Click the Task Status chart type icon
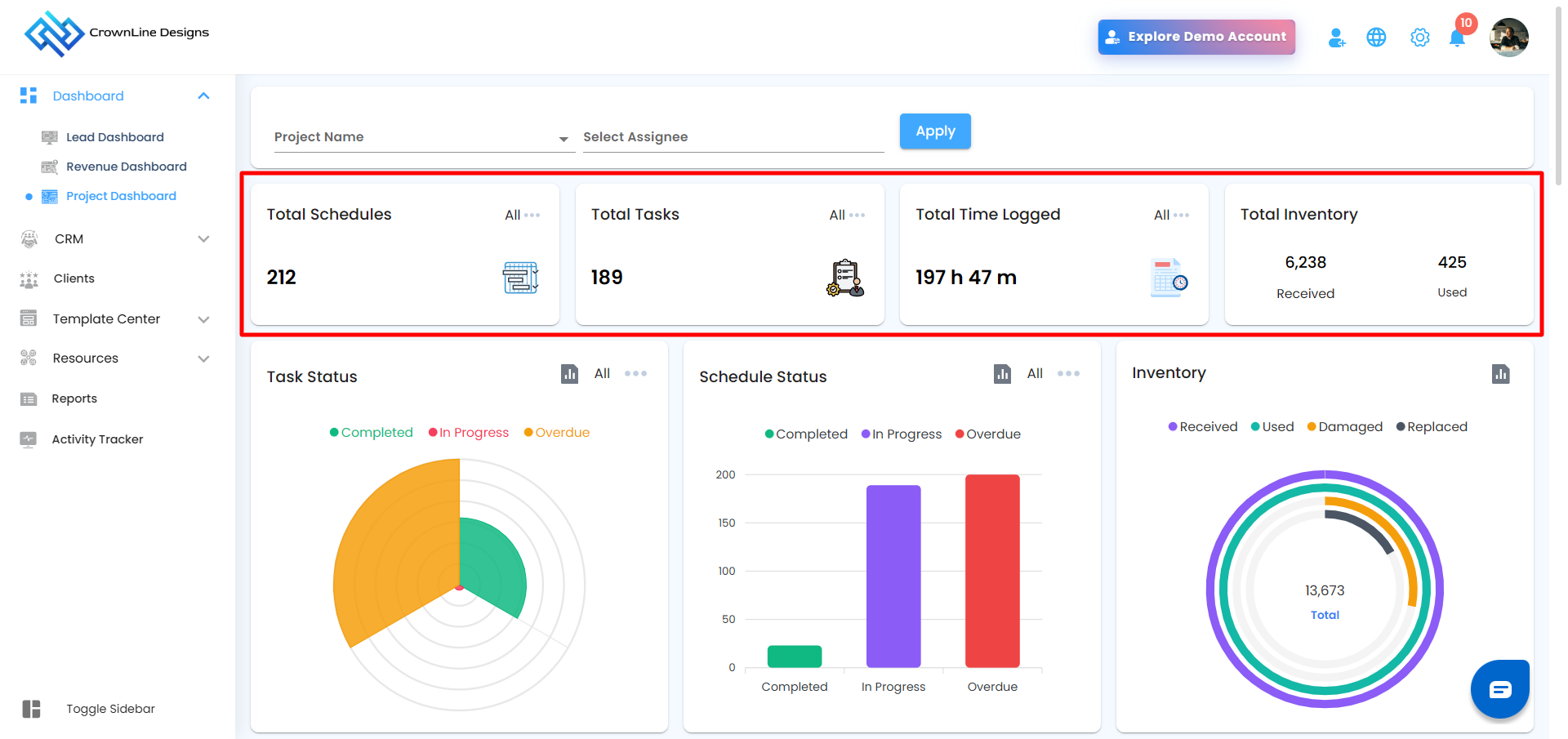This screenshot has width=1568, height=739. coord(569,374)
